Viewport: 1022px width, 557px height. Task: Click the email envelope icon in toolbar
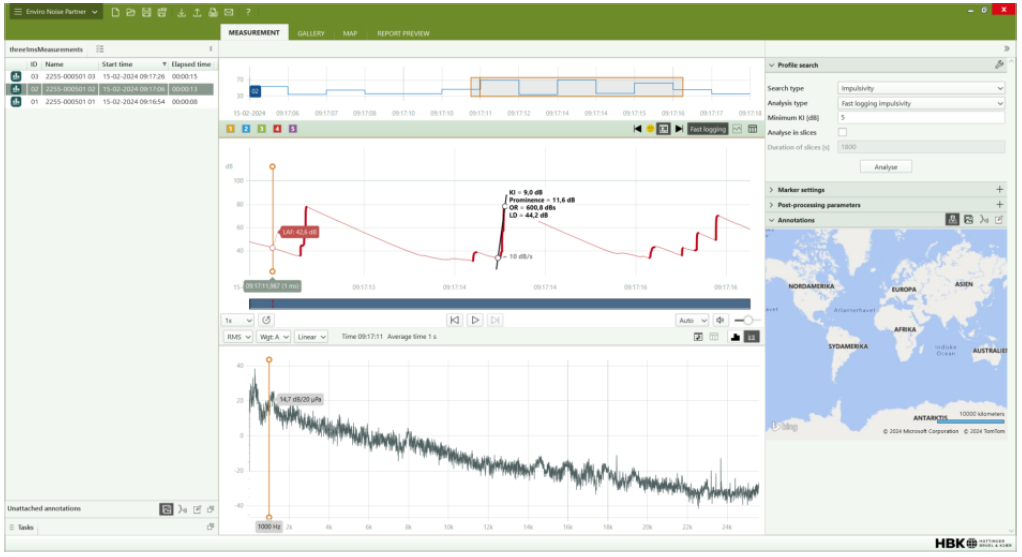click(x=229, y=12)
